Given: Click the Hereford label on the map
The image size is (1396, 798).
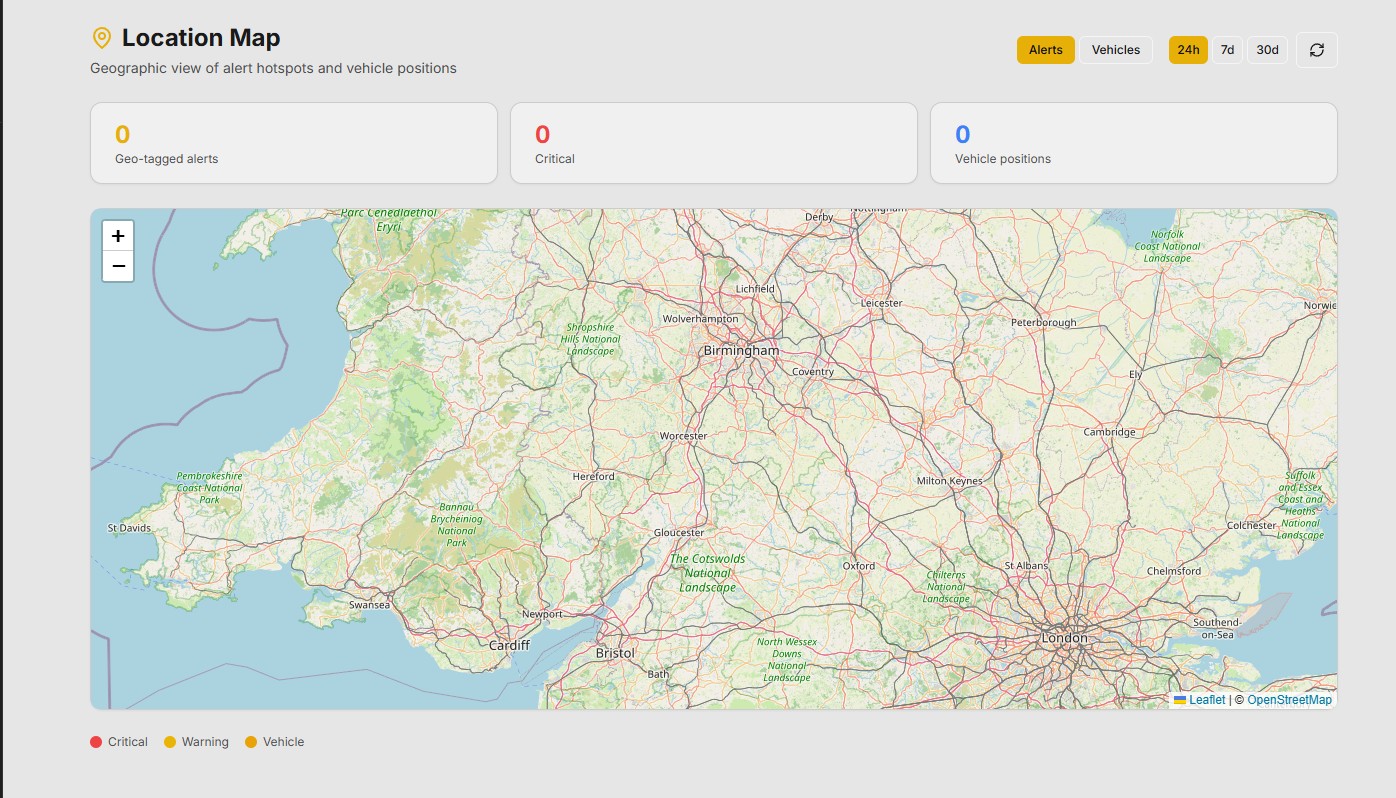Looking at the screenshot, I should [594, 476].
